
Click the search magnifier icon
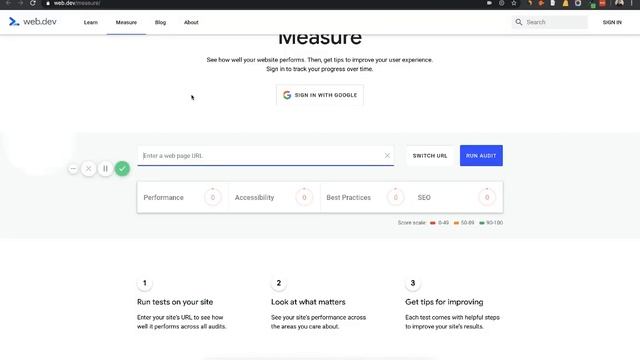[x=518, y=22]
